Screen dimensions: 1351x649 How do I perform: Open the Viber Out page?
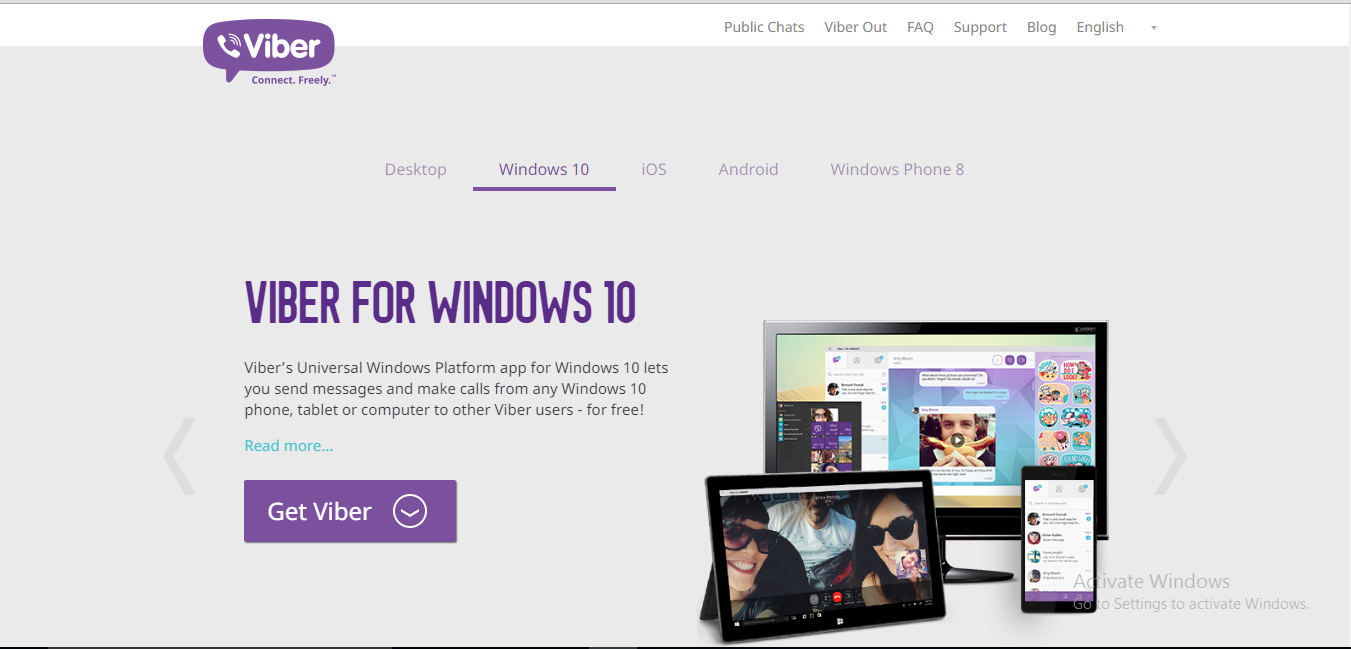pos(855,27)
